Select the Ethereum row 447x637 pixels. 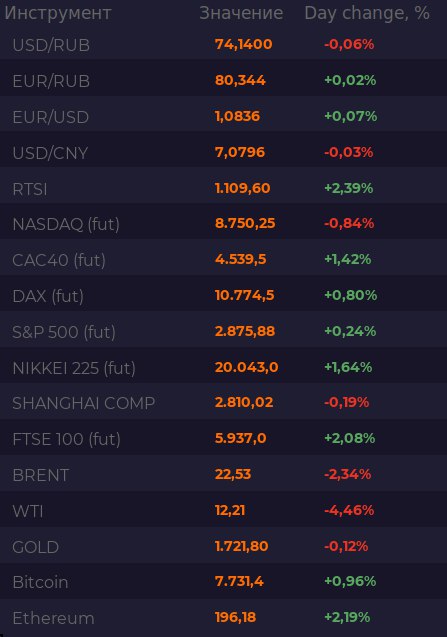[x=224, y=618]
